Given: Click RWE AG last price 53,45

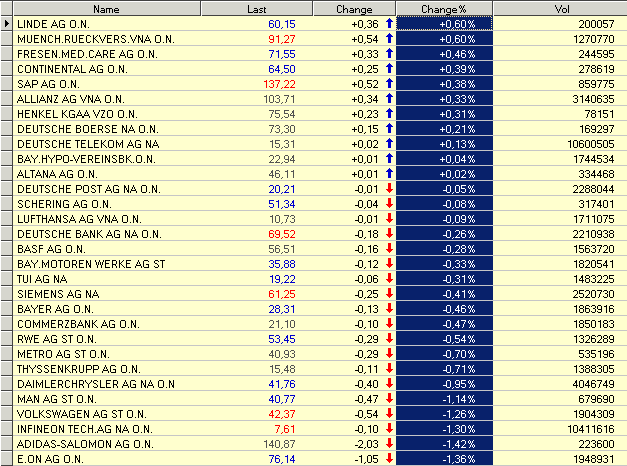Looking at the screenshot, I should (282, 339).
